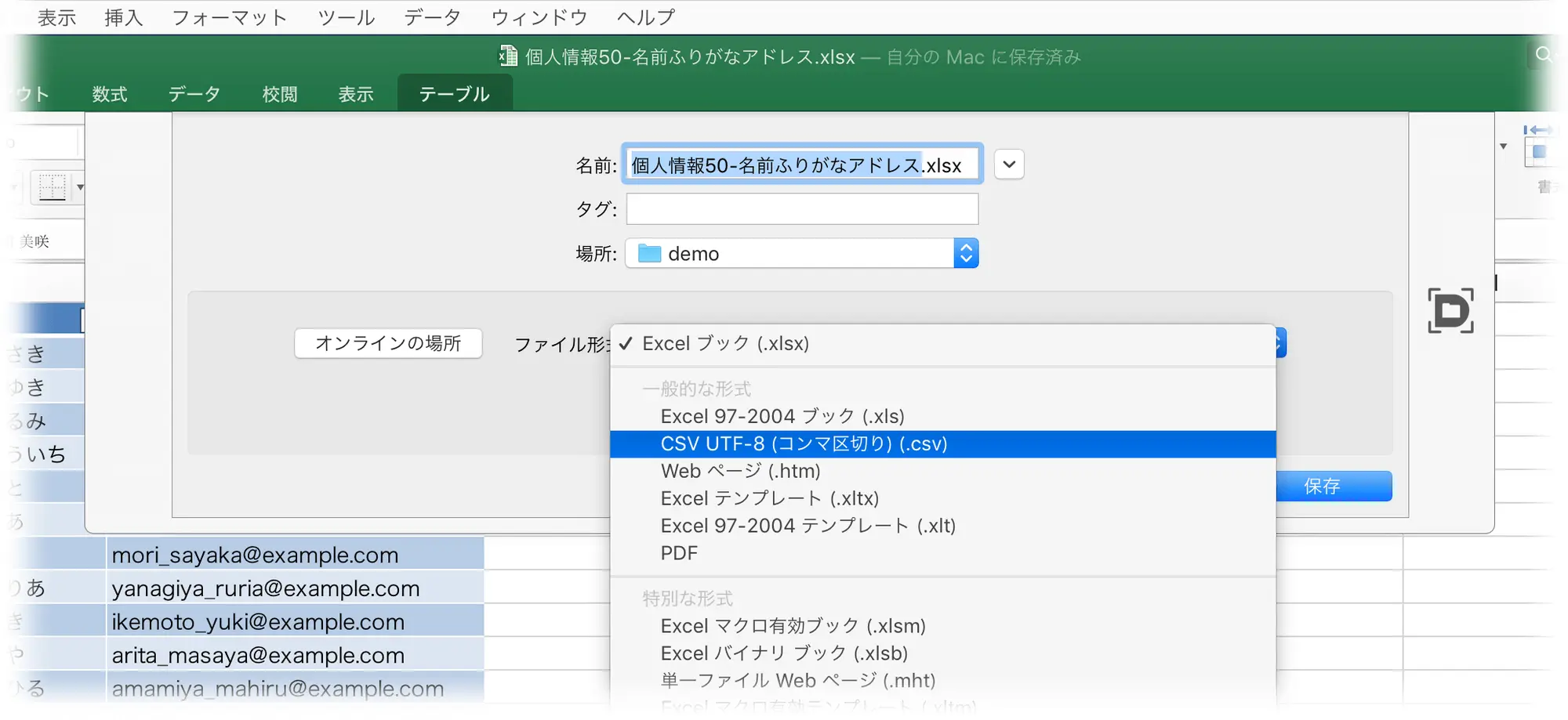Image resolution: width=1568 pixels, height=720 pixels.
Task: Click cell arita_masaya@example.com
Action: point(295,655)
